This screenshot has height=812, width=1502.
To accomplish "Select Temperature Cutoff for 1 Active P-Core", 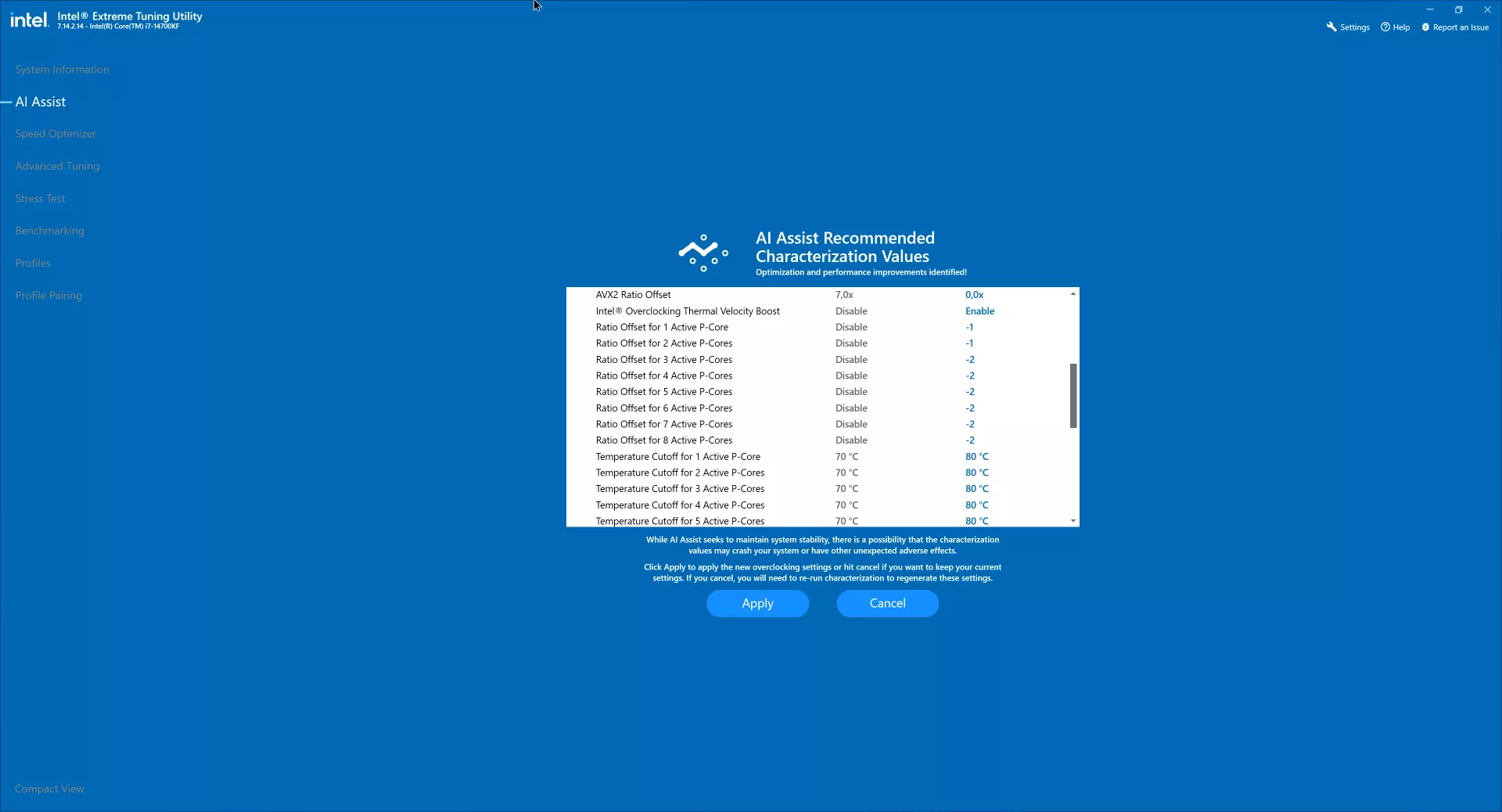I will click(817, 457).
